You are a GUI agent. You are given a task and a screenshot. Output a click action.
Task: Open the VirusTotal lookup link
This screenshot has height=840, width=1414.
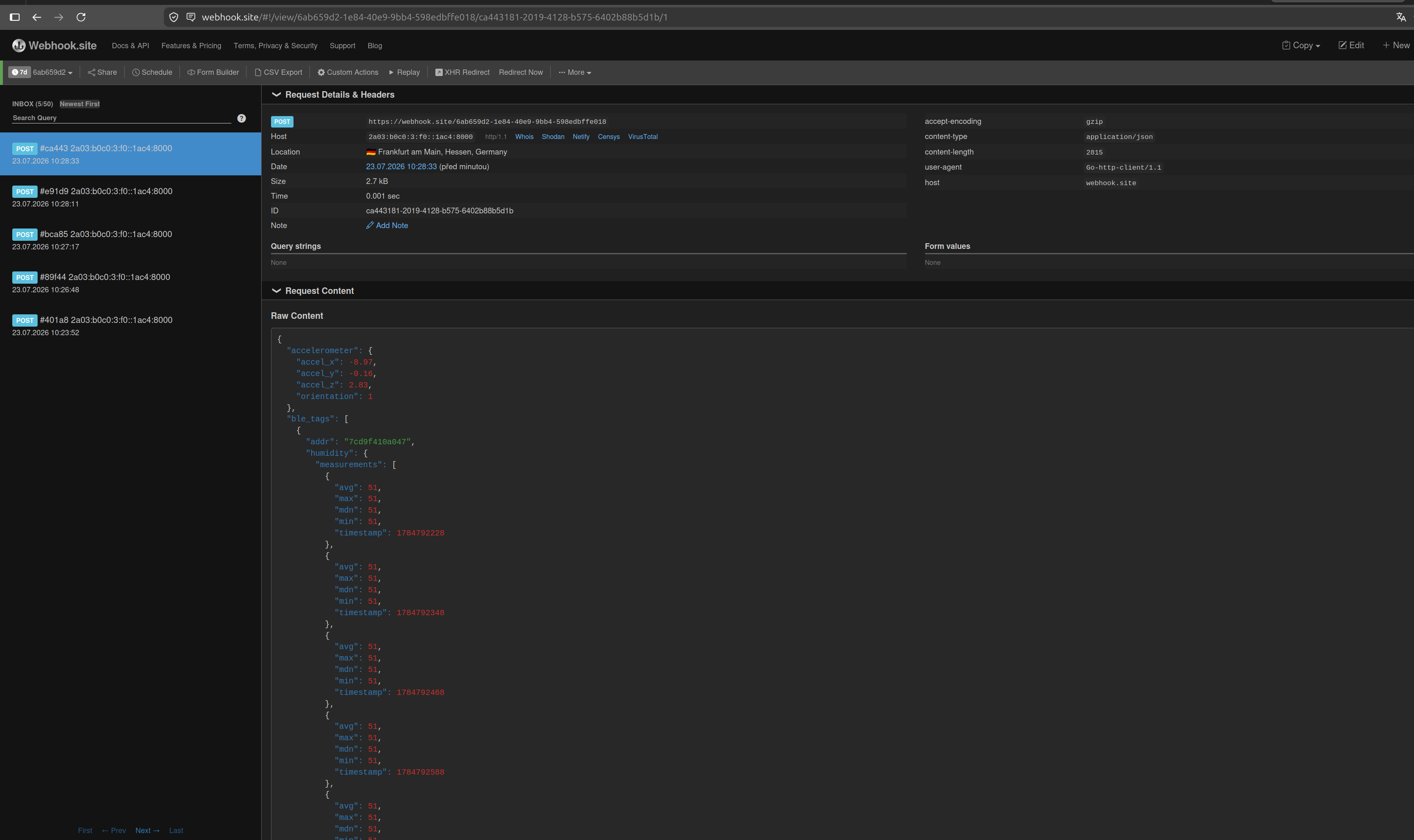click(x=643, y=137)
